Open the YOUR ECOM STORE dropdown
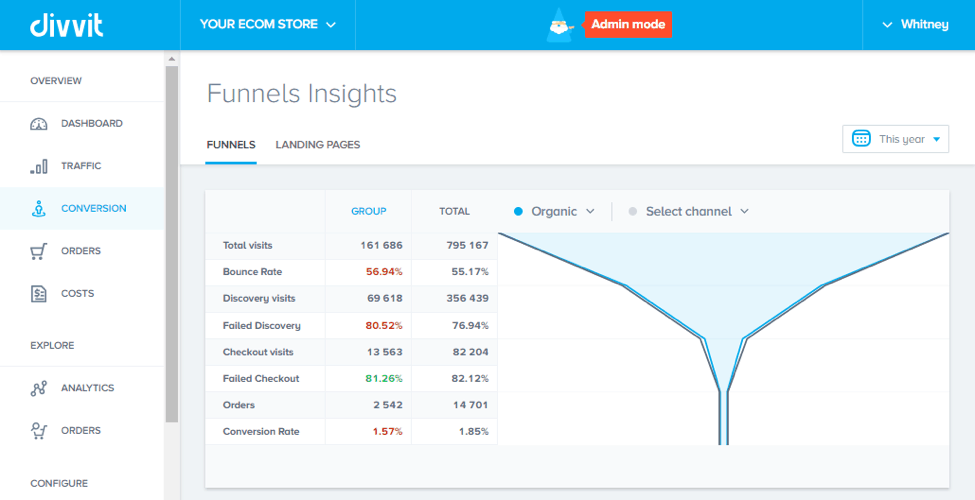The image size is (975, 500). [x=267, y=24]
